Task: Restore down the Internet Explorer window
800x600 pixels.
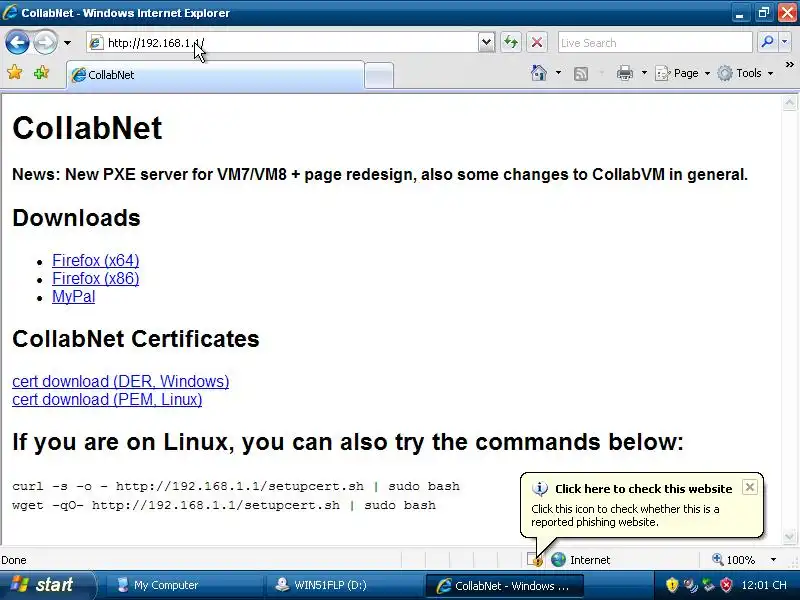Action: (x=763, y=13)
